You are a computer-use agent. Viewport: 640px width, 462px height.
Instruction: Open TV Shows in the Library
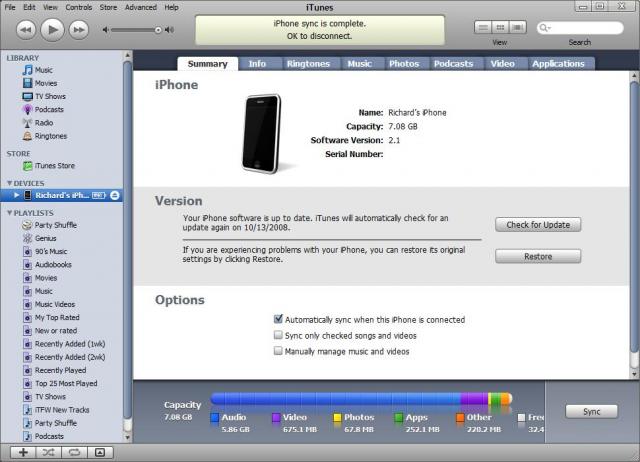coord(44,96)
